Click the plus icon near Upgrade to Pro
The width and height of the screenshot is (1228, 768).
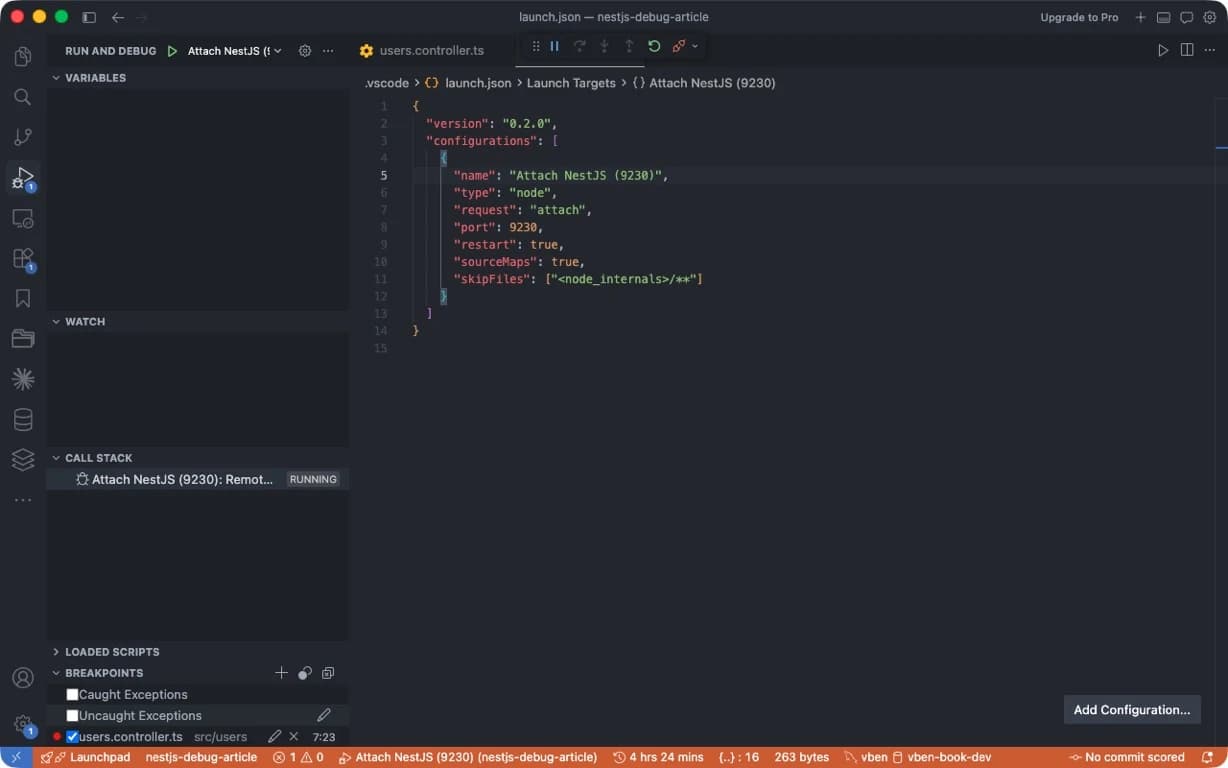(x=1141, y=17)
